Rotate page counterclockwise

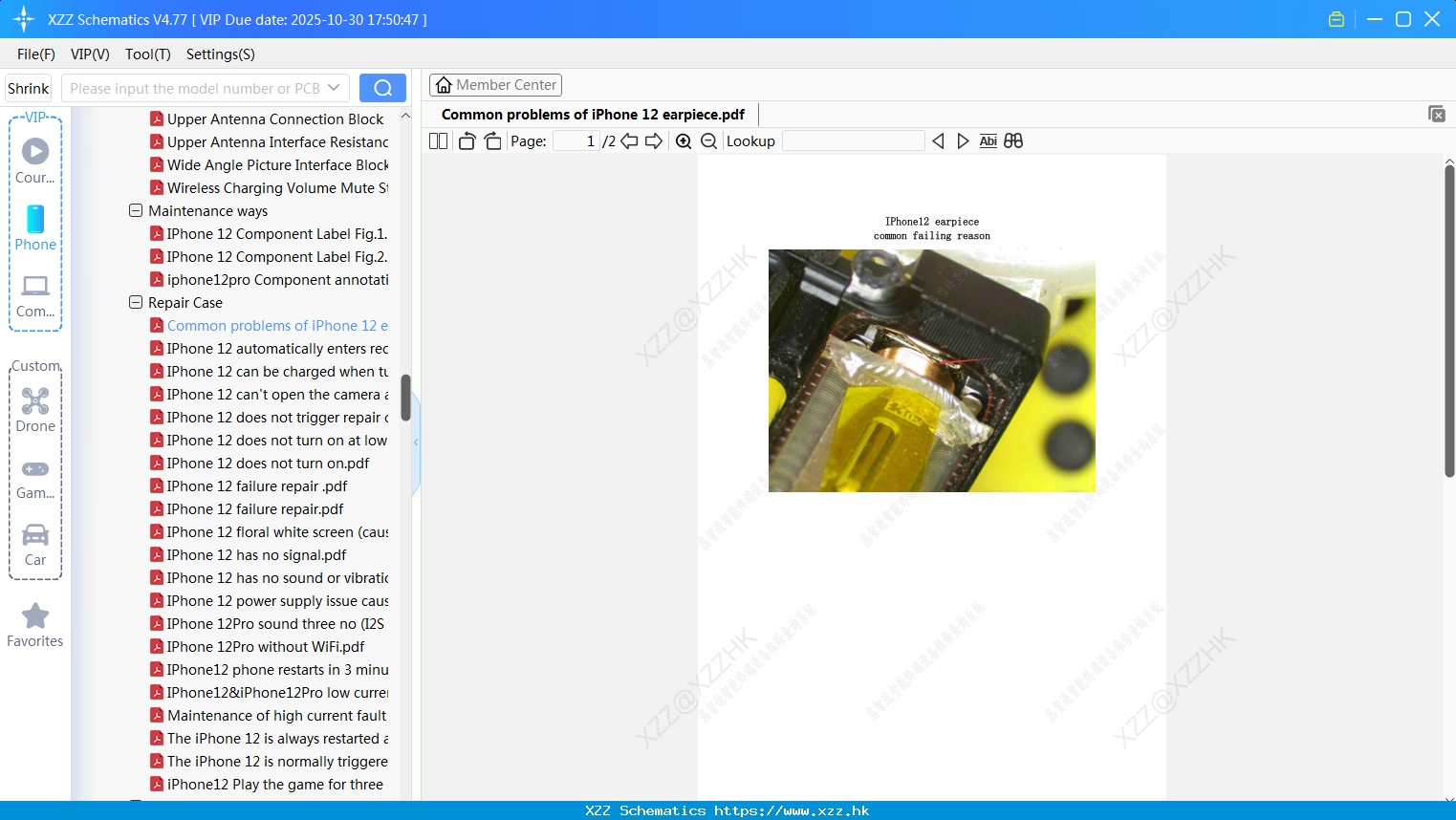[467, 141]
